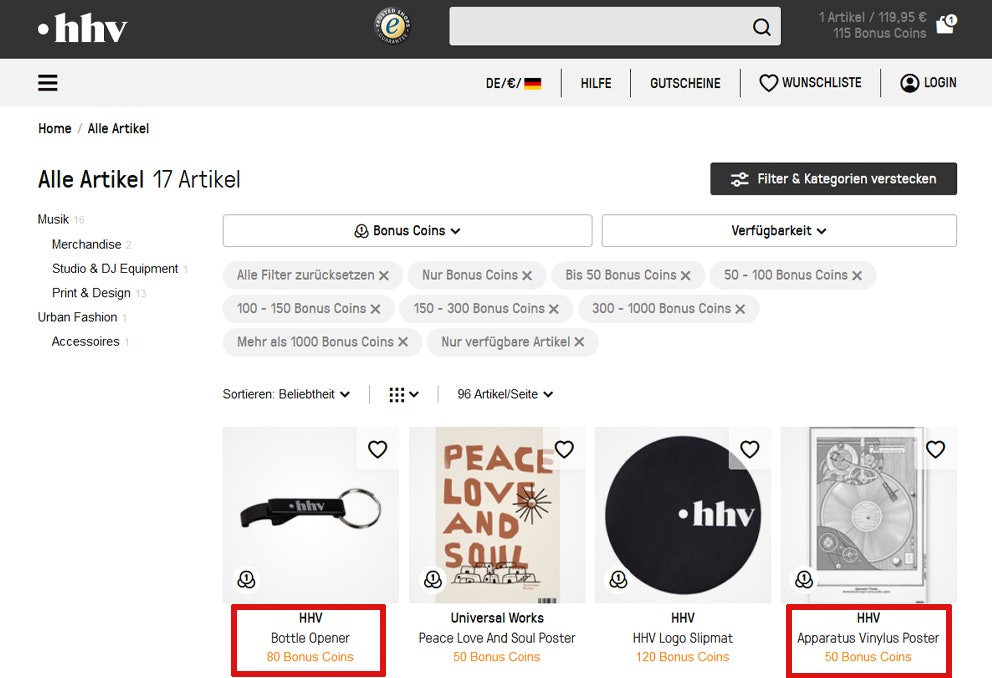Open the HILFE menu item
Screen dimensions: 992x678
[x=596, y=83]
